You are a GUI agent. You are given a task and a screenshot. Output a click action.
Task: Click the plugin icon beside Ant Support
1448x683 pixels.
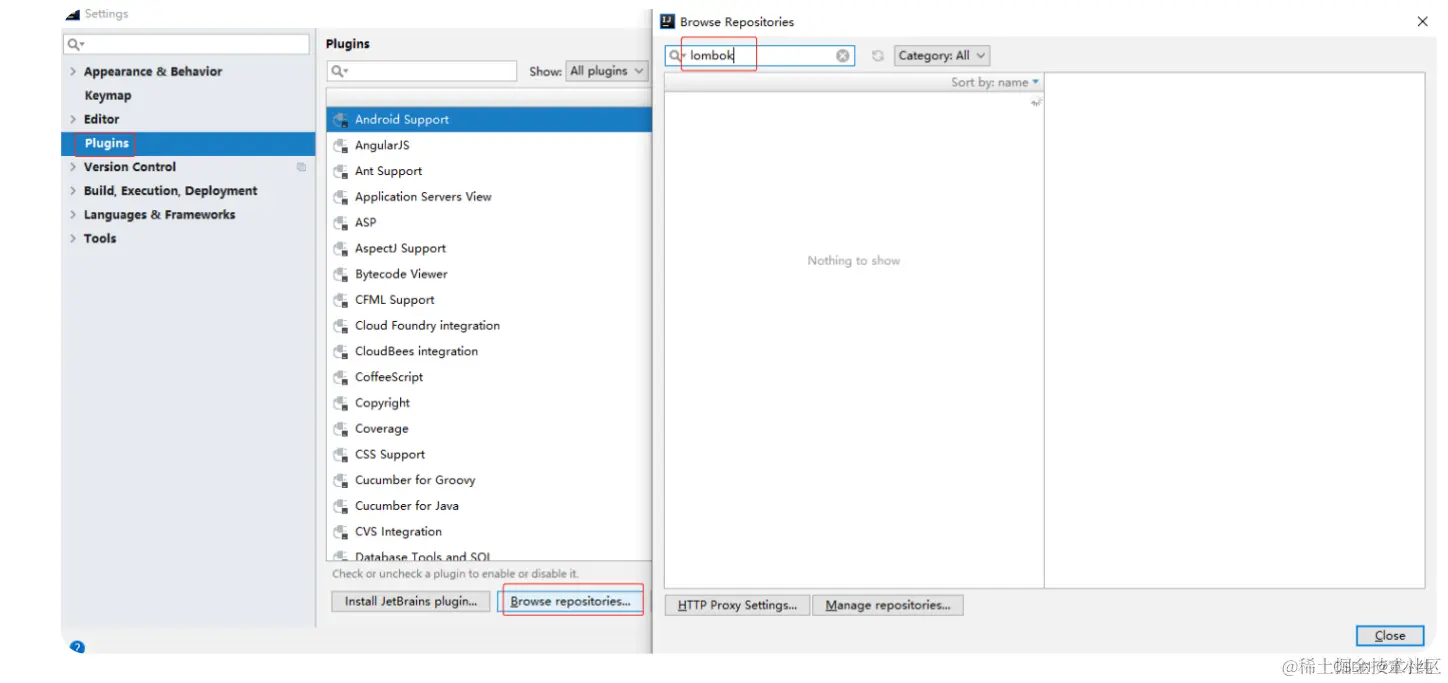click(341, 171)
